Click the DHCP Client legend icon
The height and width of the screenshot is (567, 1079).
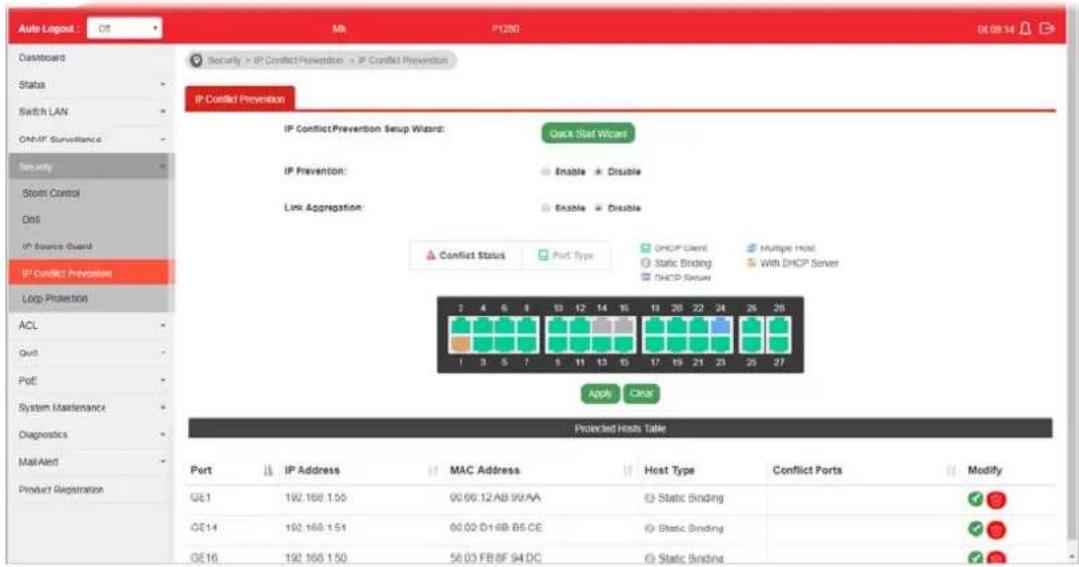(x=645, y=248)
